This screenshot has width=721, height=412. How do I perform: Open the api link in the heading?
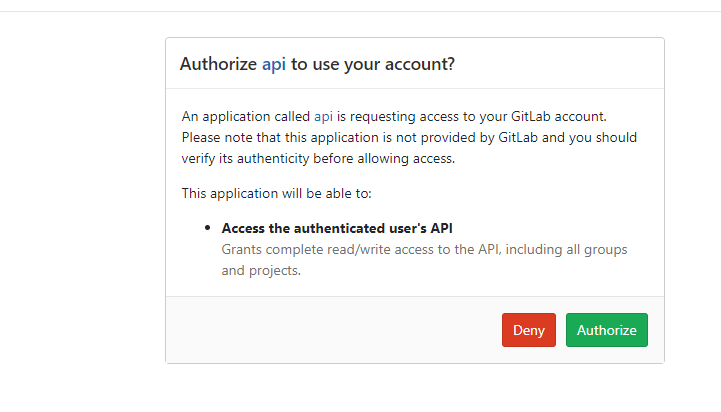pyautogui.click(x=274, y=64)
